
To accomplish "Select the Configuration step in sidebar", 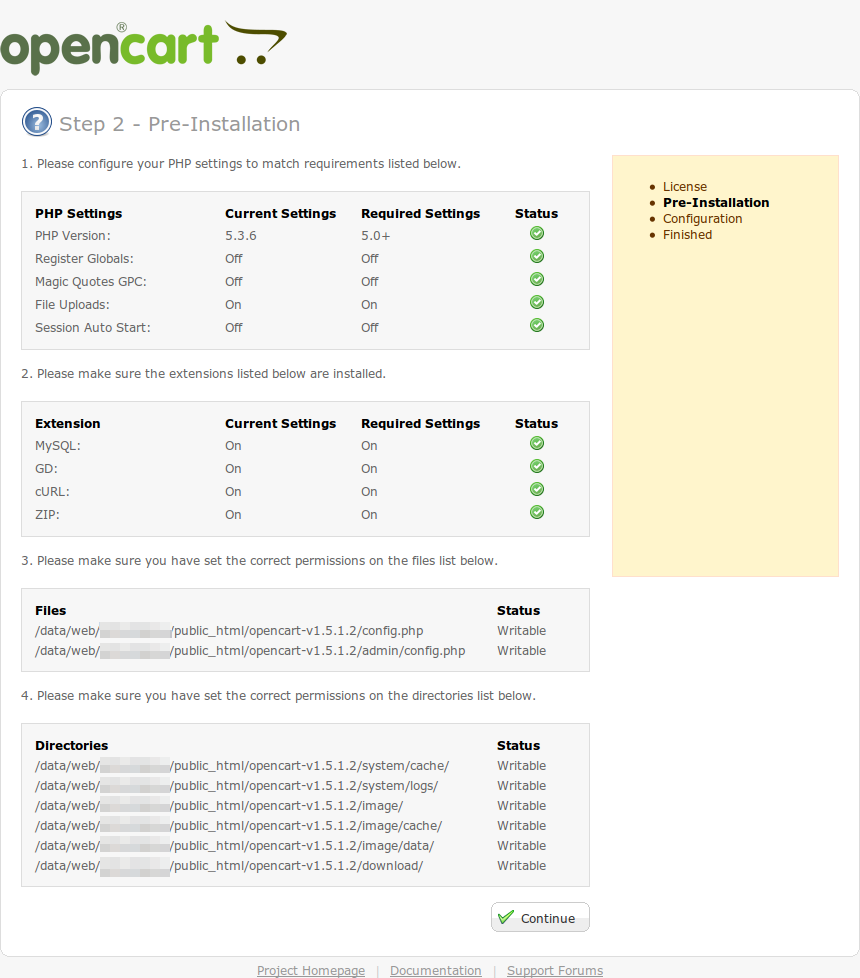I will (702, 219).
